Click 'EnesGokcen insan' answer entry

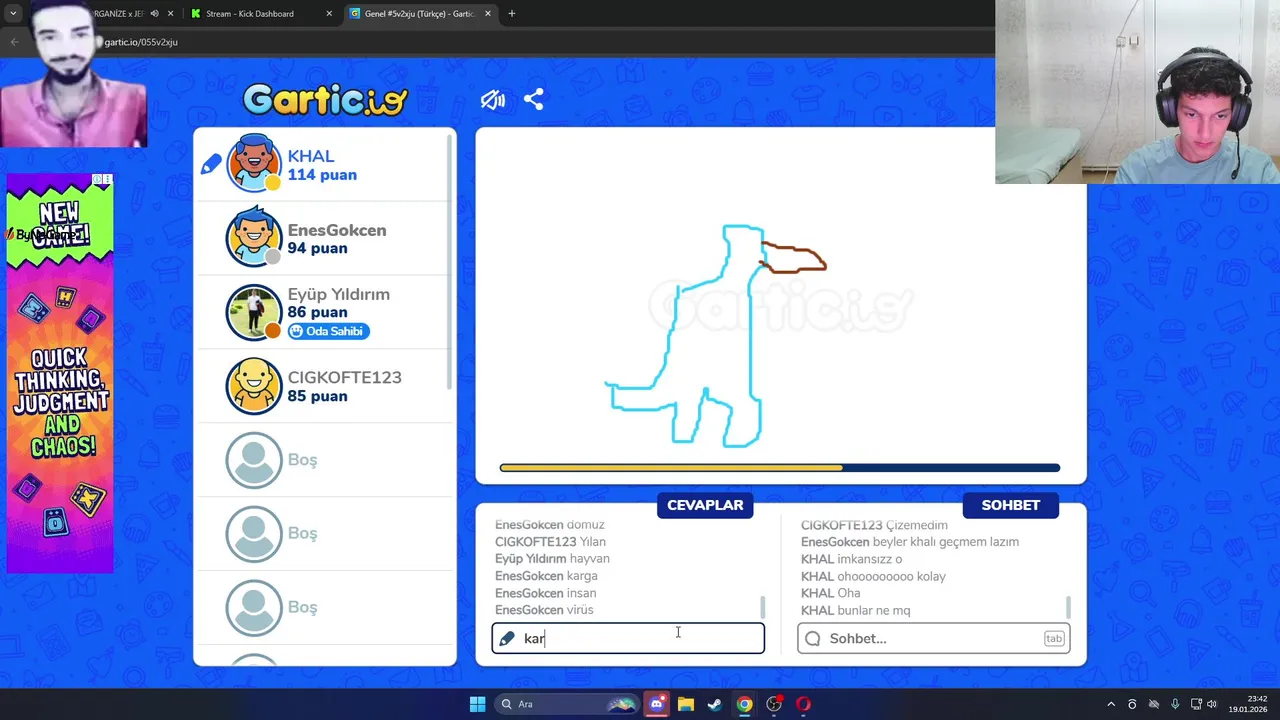click(x=545, y=593)
